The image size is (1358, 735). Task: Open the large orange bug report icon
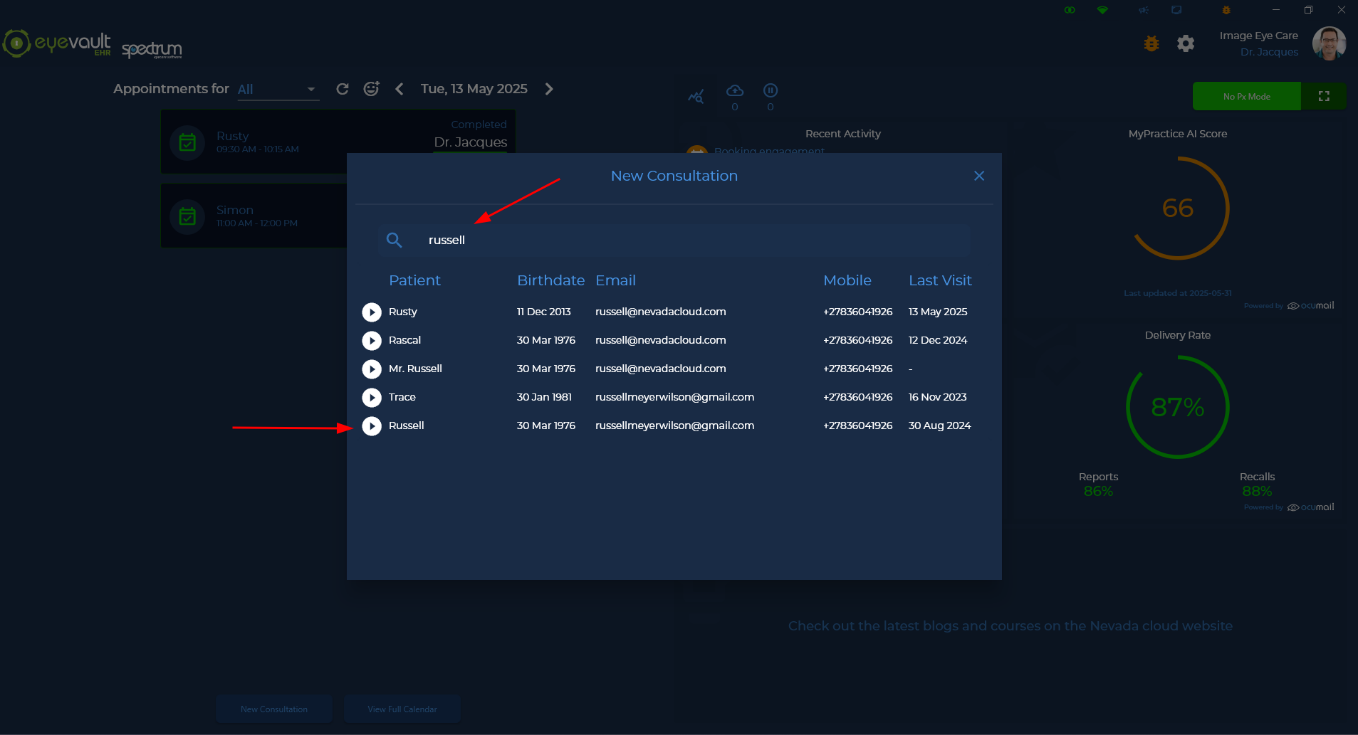pos(1151,44)
